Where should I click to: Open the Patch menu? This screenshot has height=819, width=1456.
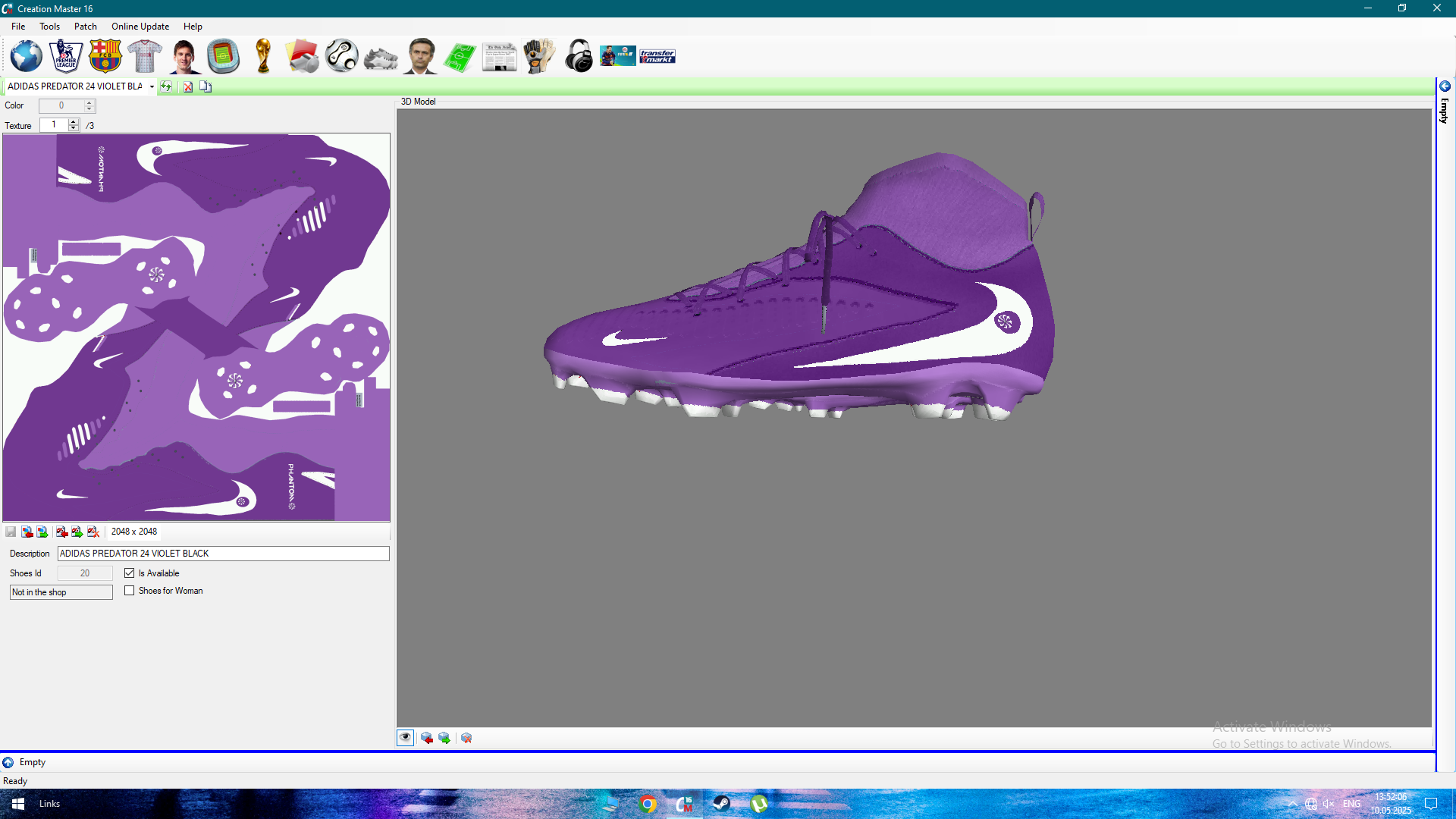(x=86, y=27)
